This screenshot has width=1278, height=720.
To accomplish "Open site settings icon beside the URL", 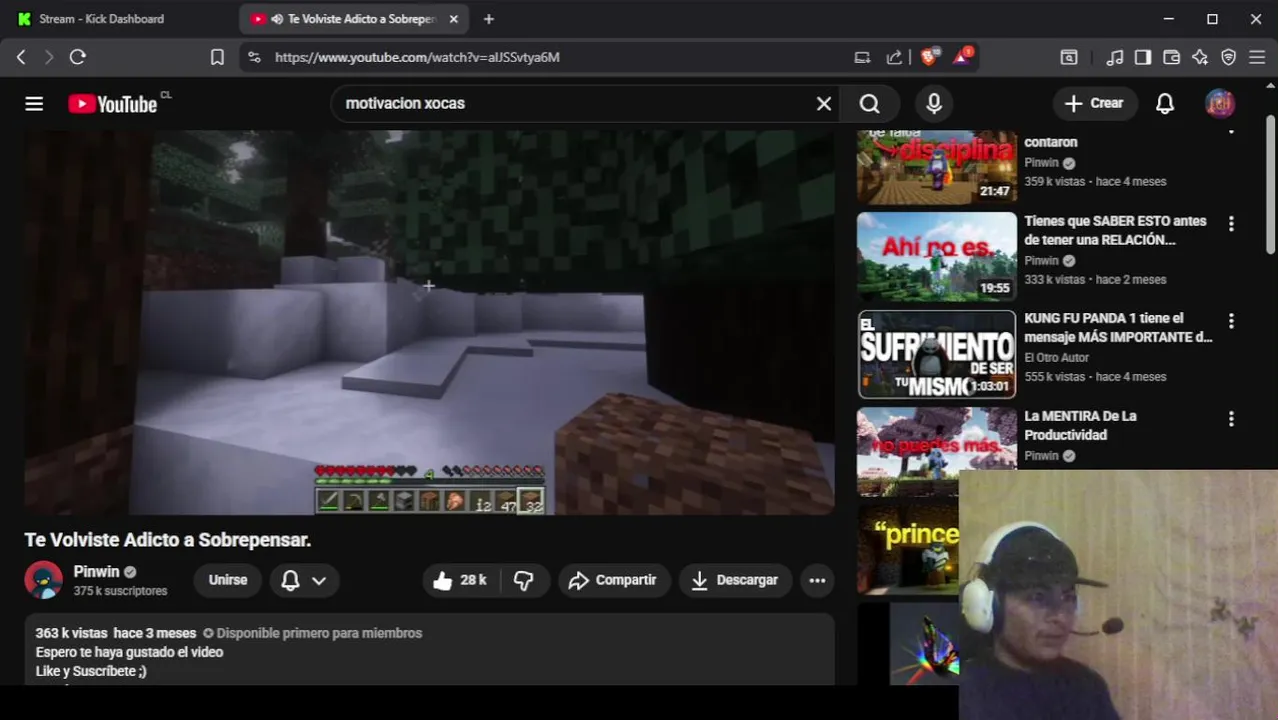I will (254, 57).
